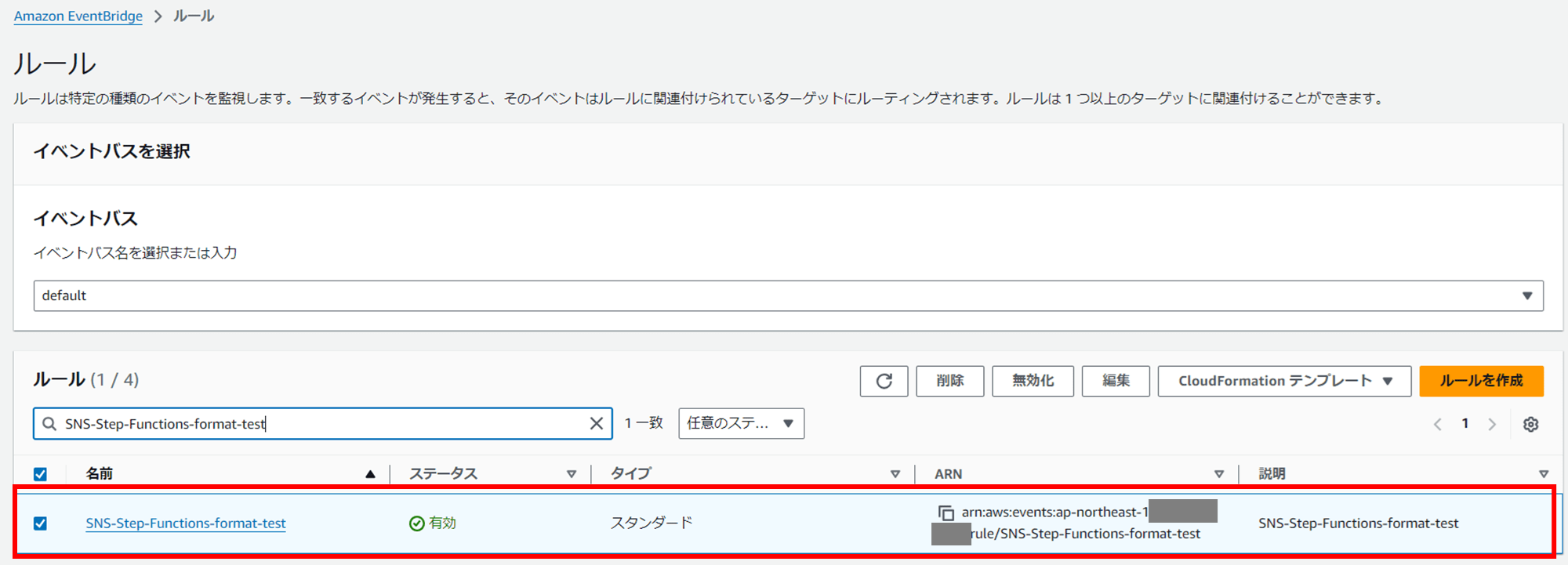Click the 有効 status check icon
The height and width of the screenshot is (565, 1568).
pyautogui.click(x=417, y=523)
